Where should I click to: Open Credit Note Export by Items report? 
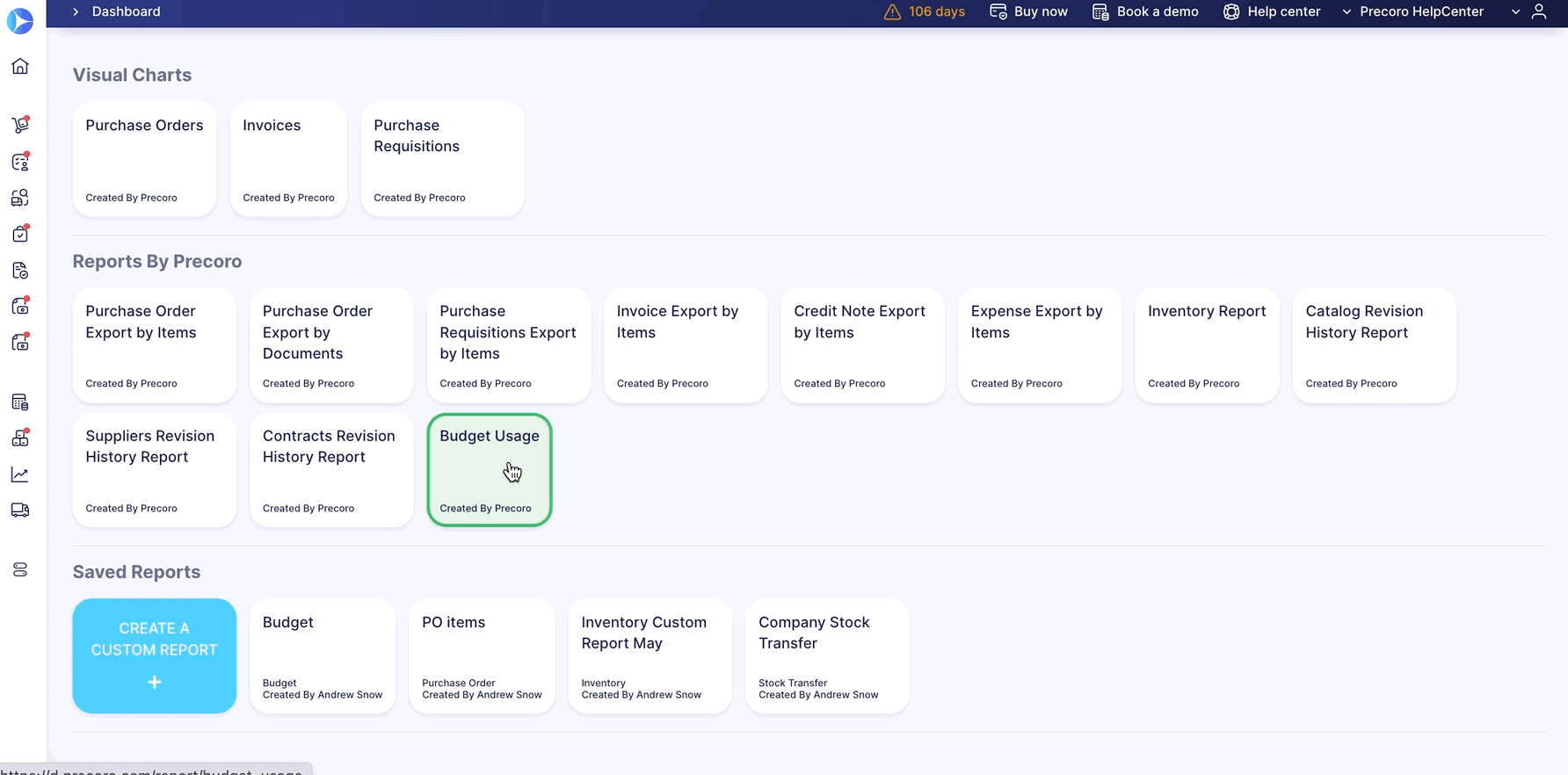862,345
